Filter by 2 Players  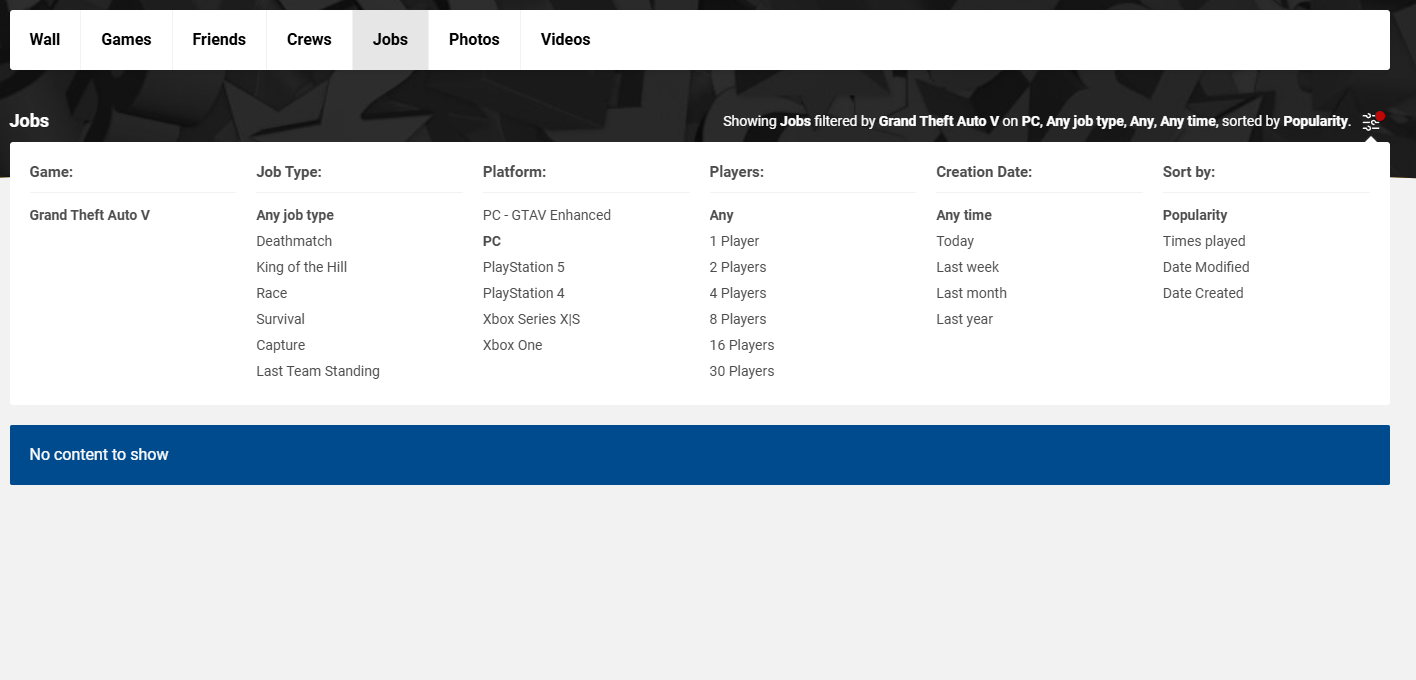[738, 267]
